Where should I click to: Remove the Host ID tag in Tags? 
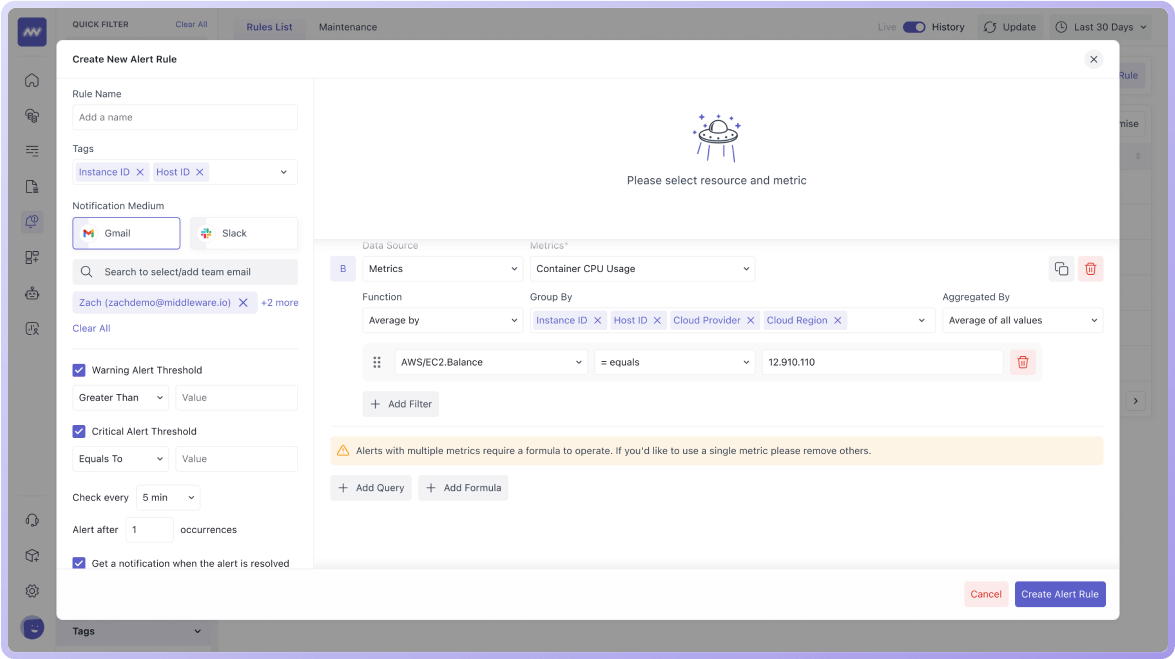coord(200,172)
